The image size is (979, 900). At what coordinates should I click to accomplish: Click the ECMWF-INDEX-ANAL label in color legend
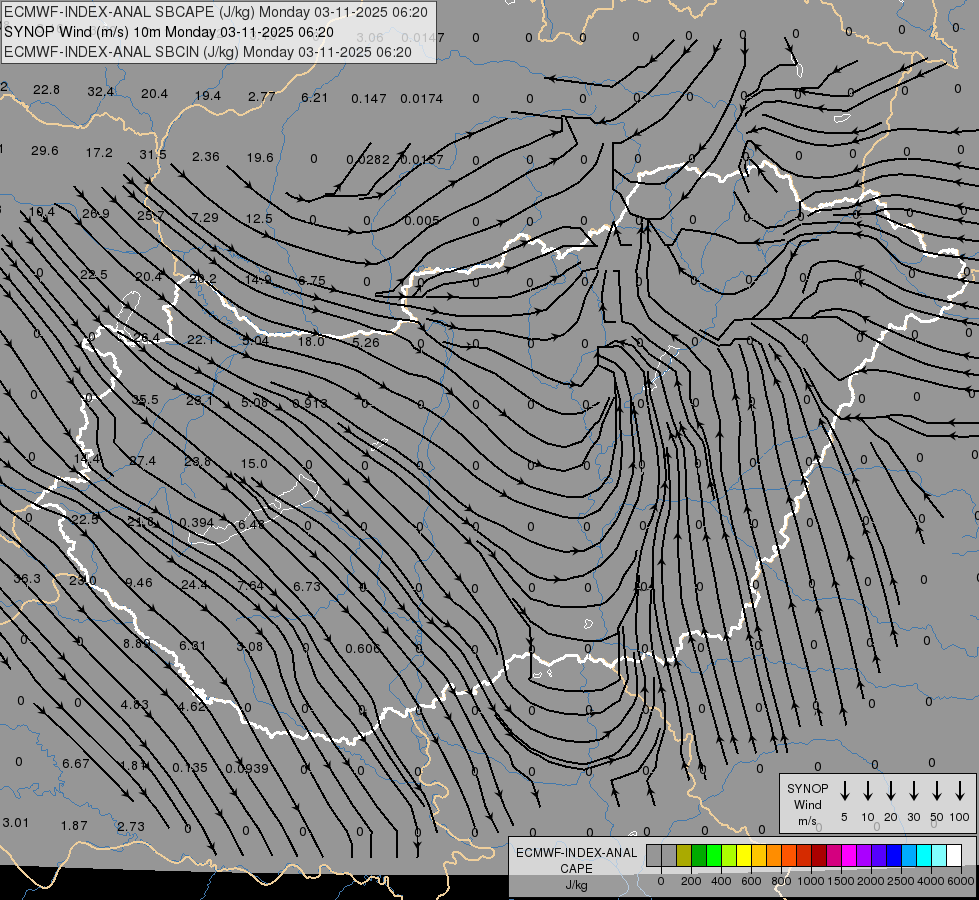(x=577, y=853)
